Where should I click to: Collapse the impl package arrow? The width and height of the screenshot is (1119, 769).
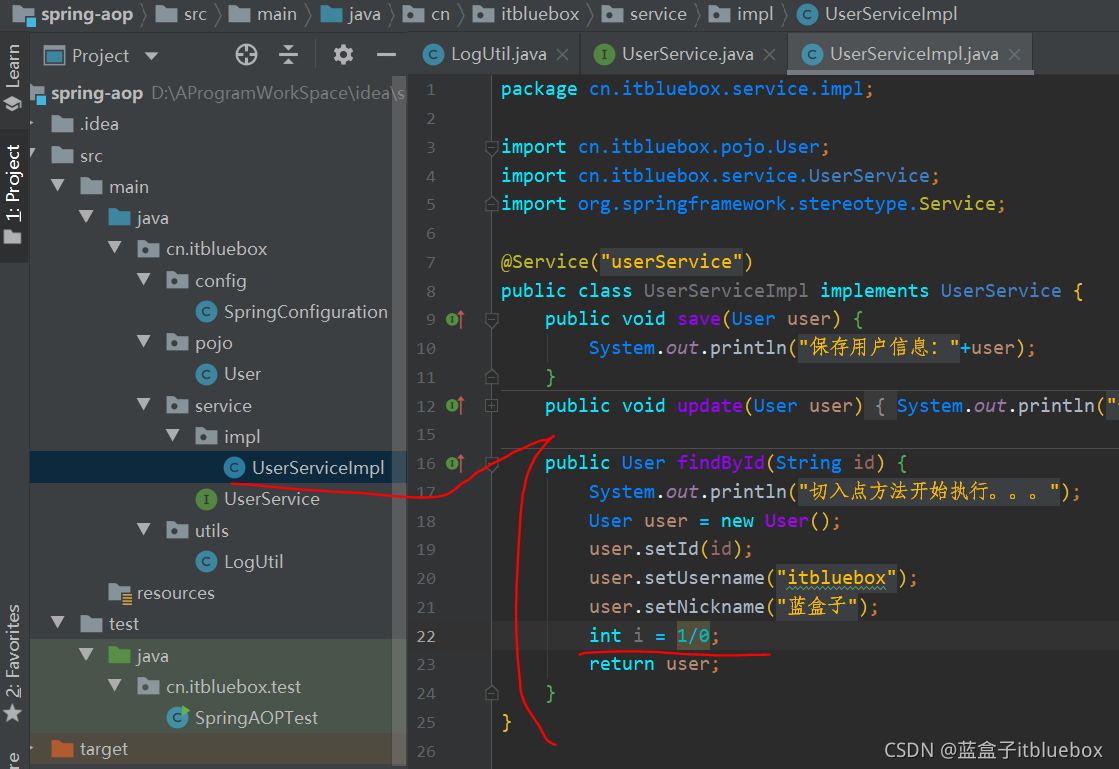tap(173, 435)
